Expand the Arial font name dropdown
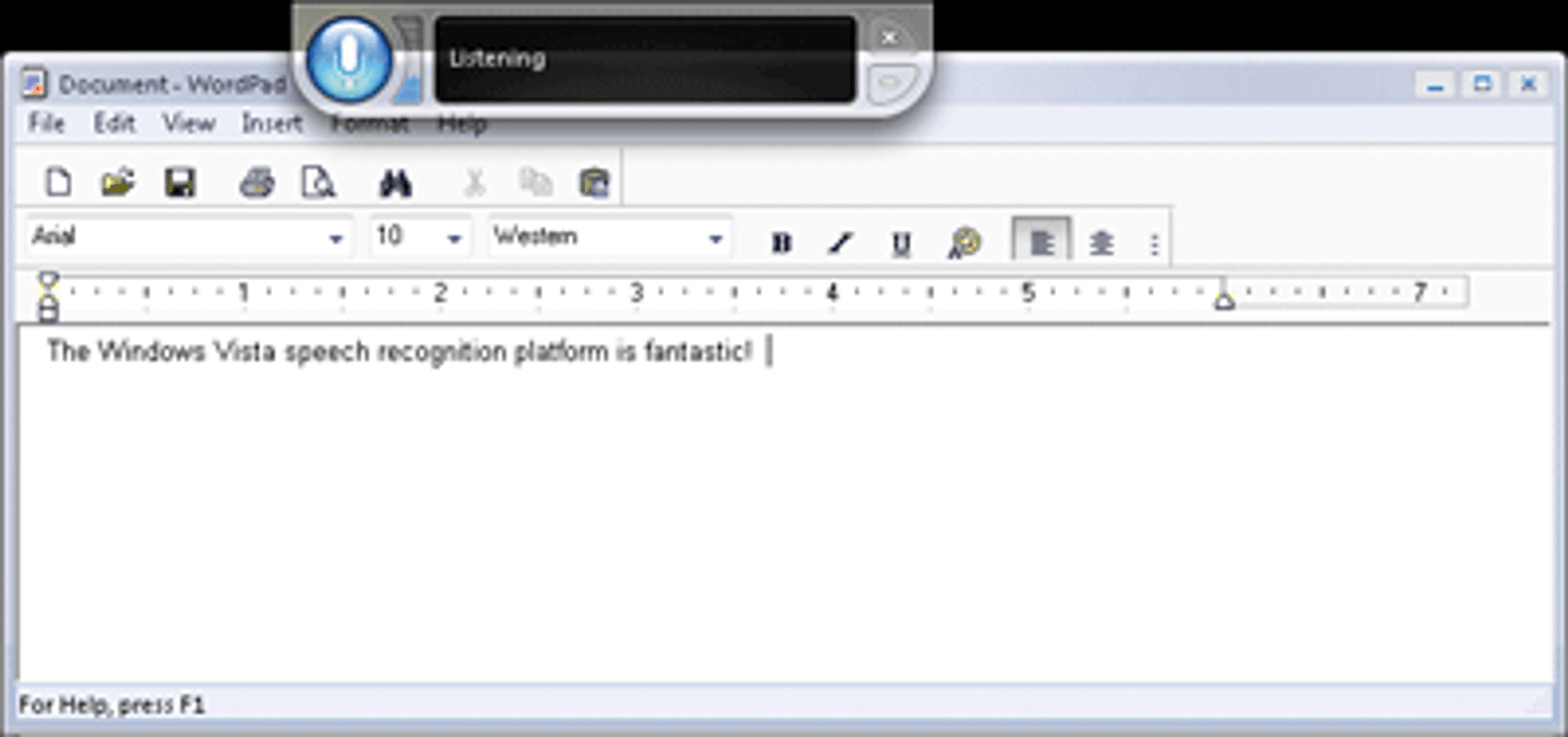Screen dimensions: 1568x737 click(x=336, y=238)
